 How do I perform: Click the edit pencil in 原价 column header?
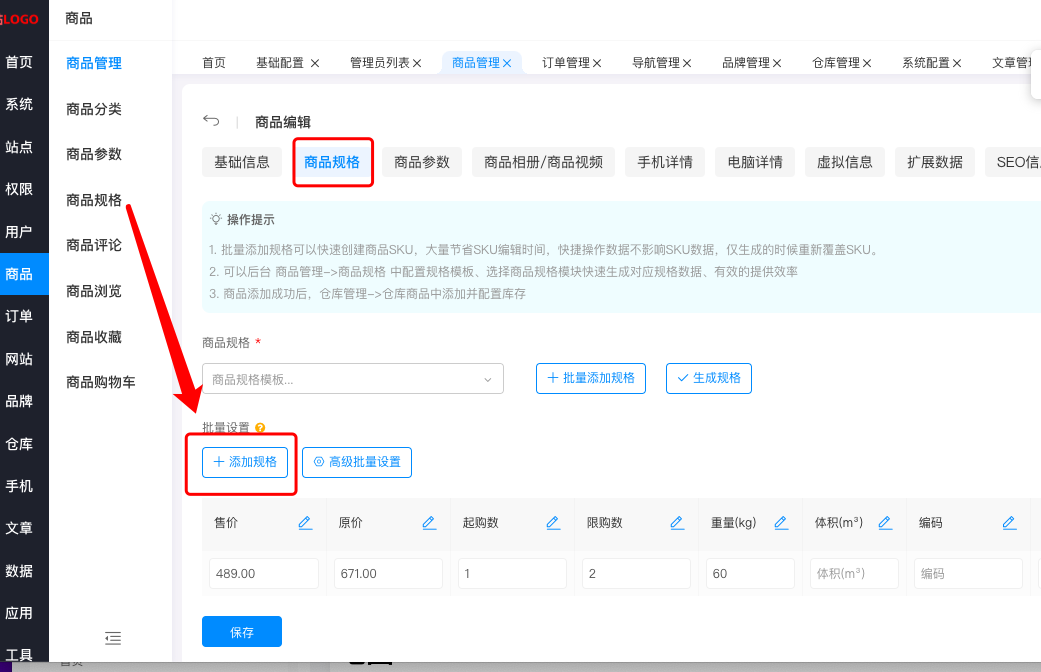coord(429,523)
